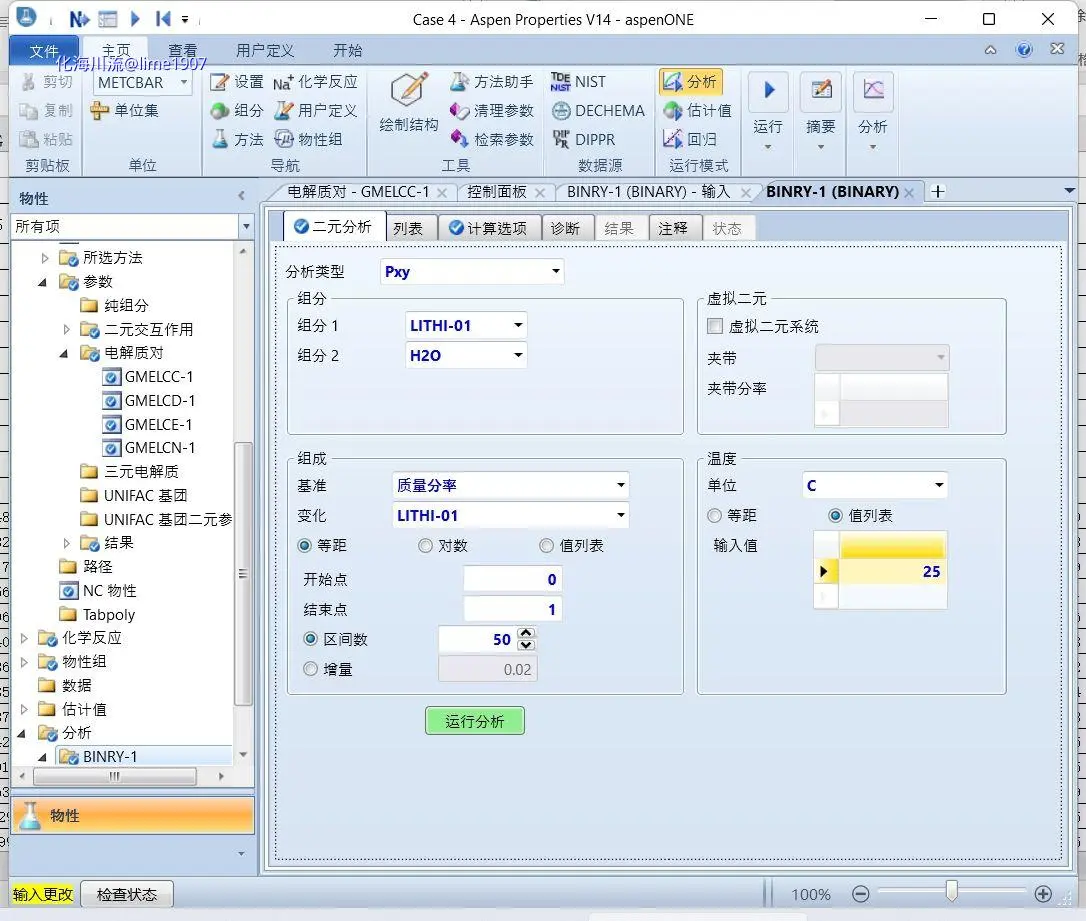Switch to the 诊断 tab
Viewport: 1086px width, 921px height.
tap(565, 229)
